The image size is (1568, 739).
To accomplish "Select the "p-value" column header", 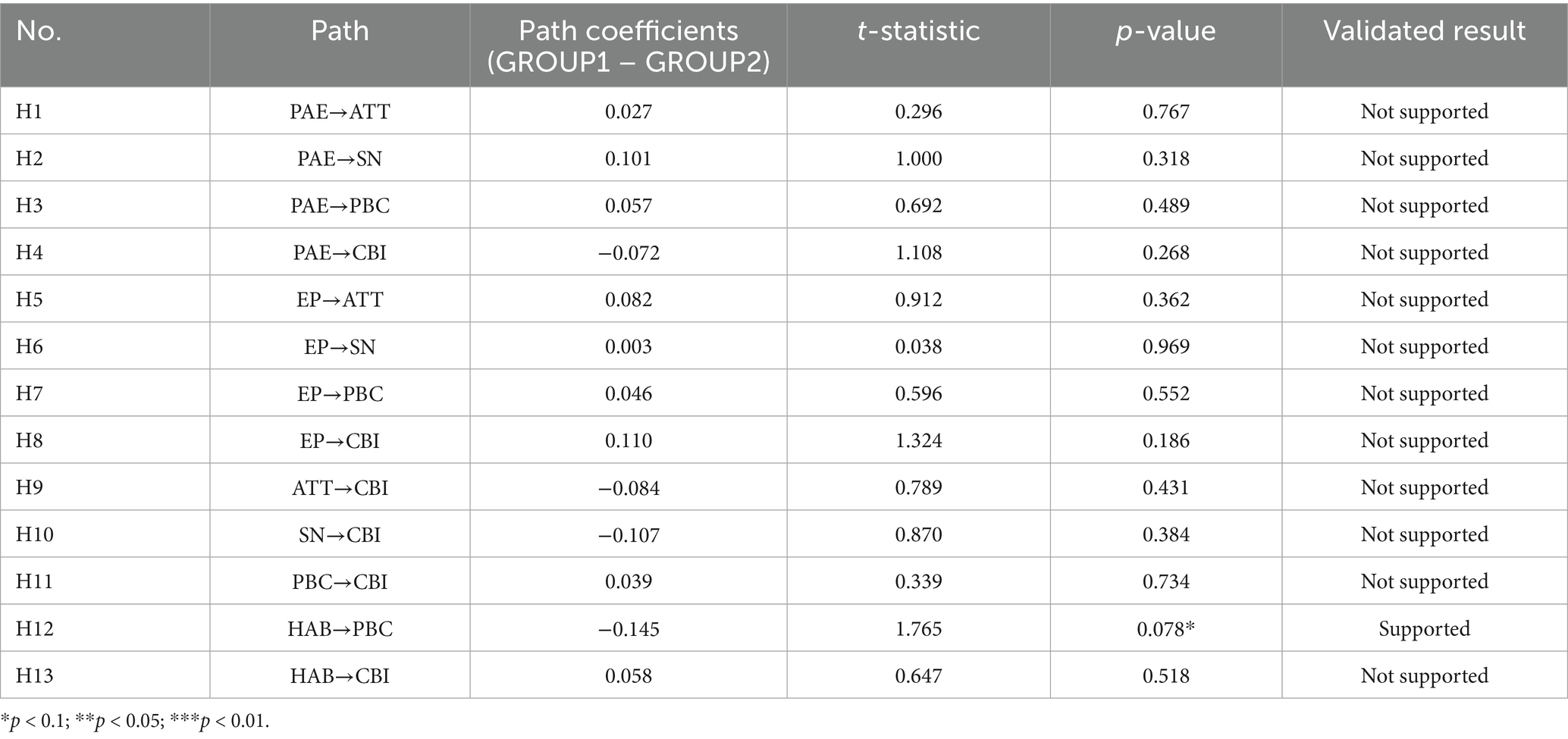I will (1165, 31).
